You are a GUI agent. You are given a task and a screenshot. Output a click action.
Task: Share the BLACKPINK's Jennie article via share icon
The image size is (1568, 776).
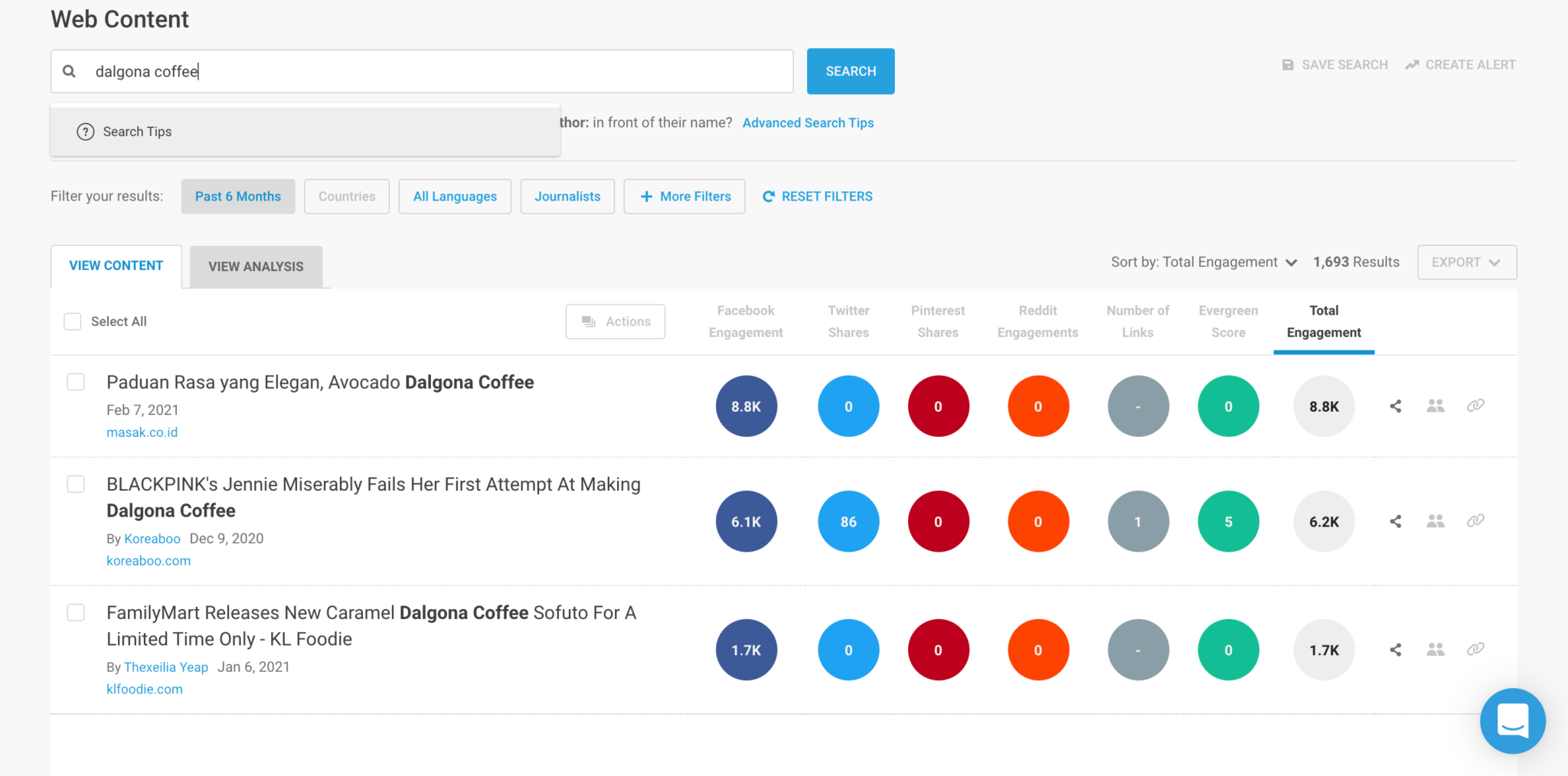click(1396, 521)
